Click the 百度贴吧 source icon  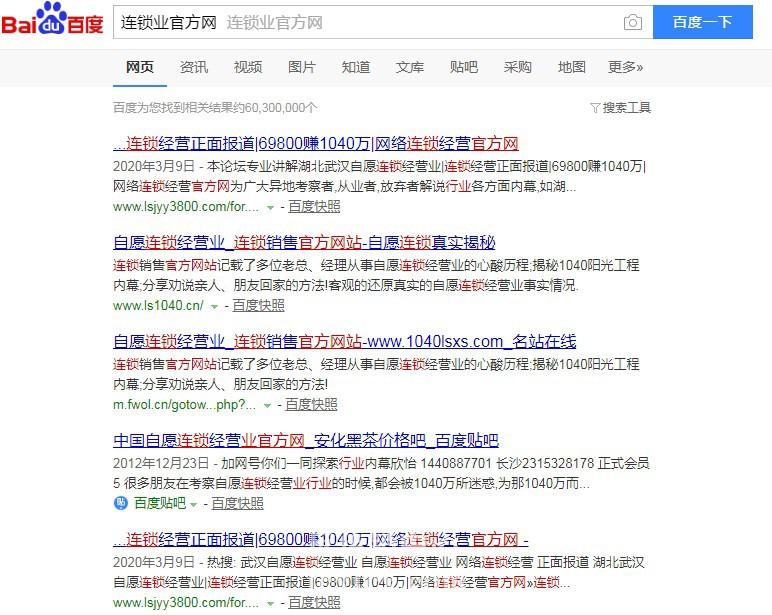point(121,503)
